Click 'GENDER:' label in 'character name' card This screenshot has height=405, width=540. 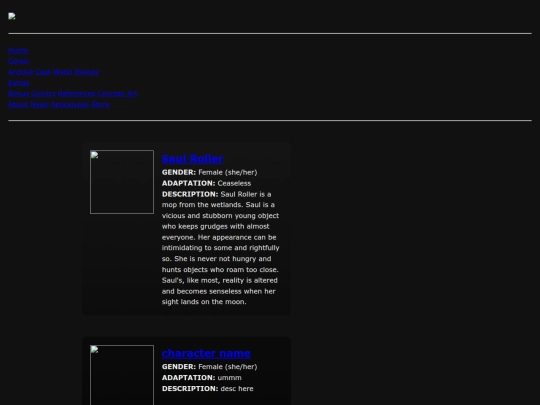pyautogui.click(x=179, y=367)
